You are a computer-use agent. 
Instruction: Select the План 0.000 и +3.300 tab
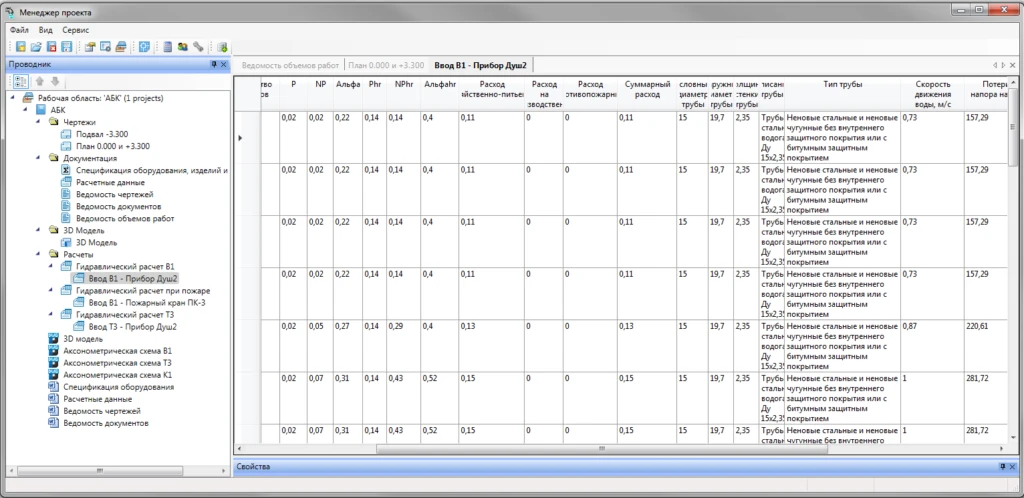[381, 64]
